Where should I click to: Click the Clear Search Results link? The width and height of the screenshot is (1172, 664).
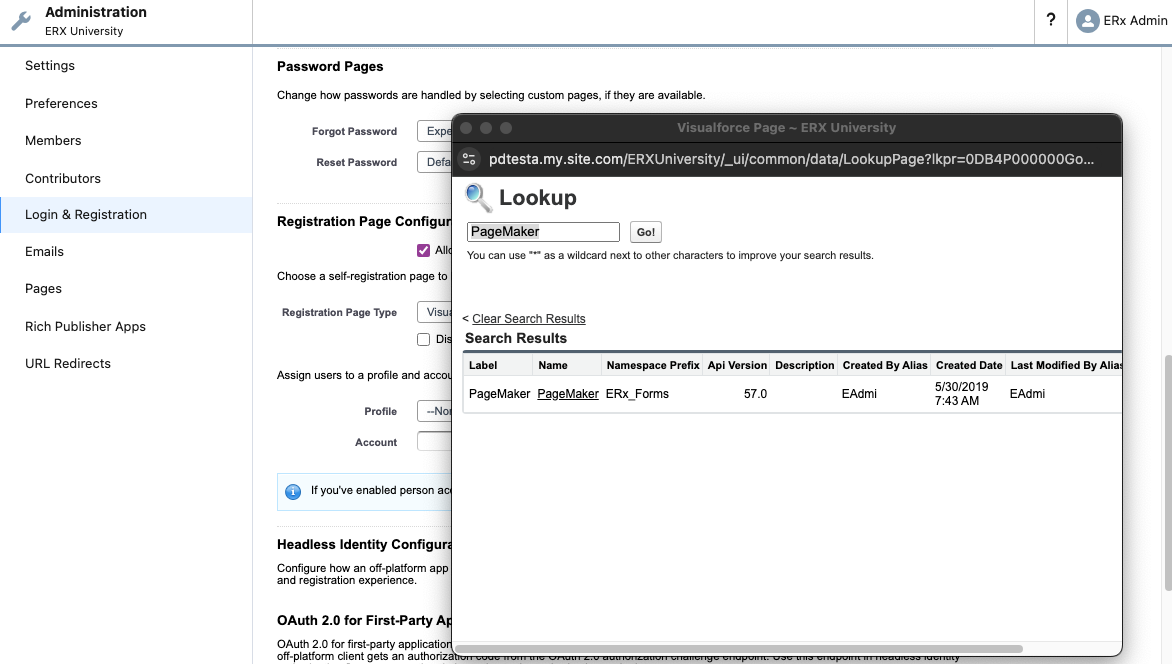tap(528, 318)
